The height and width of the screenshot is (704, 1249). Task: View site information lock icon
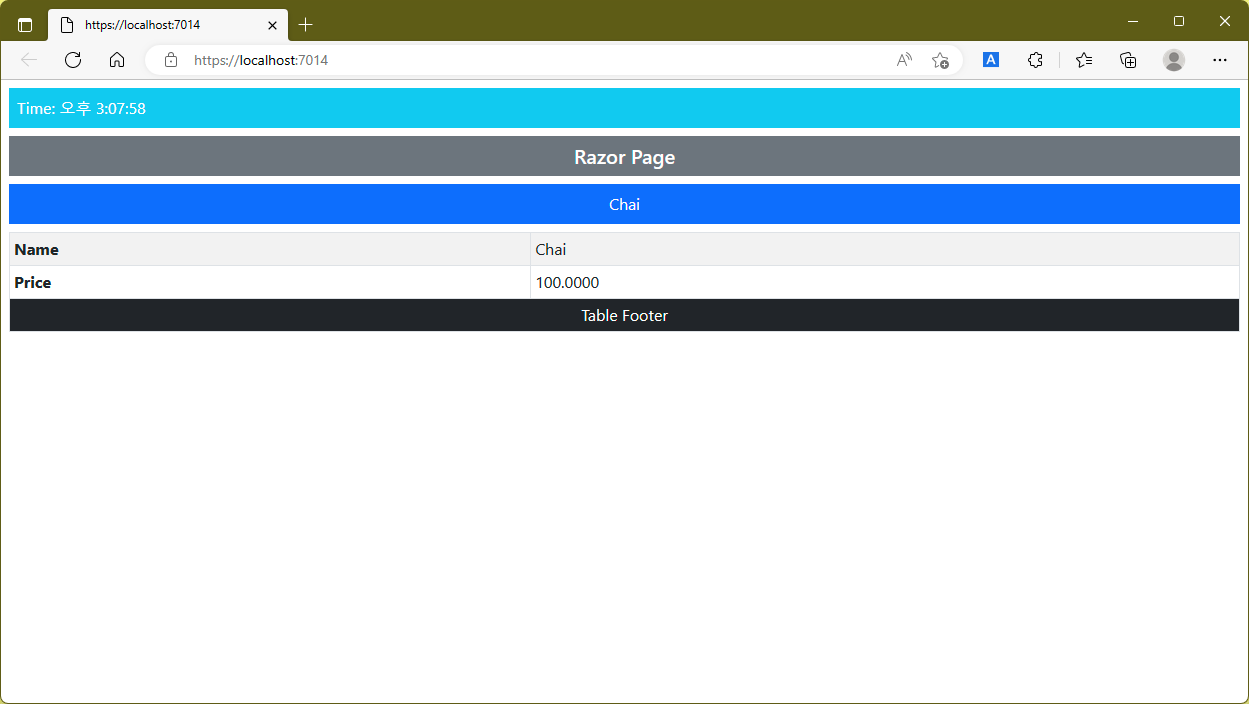coord(171,60)
